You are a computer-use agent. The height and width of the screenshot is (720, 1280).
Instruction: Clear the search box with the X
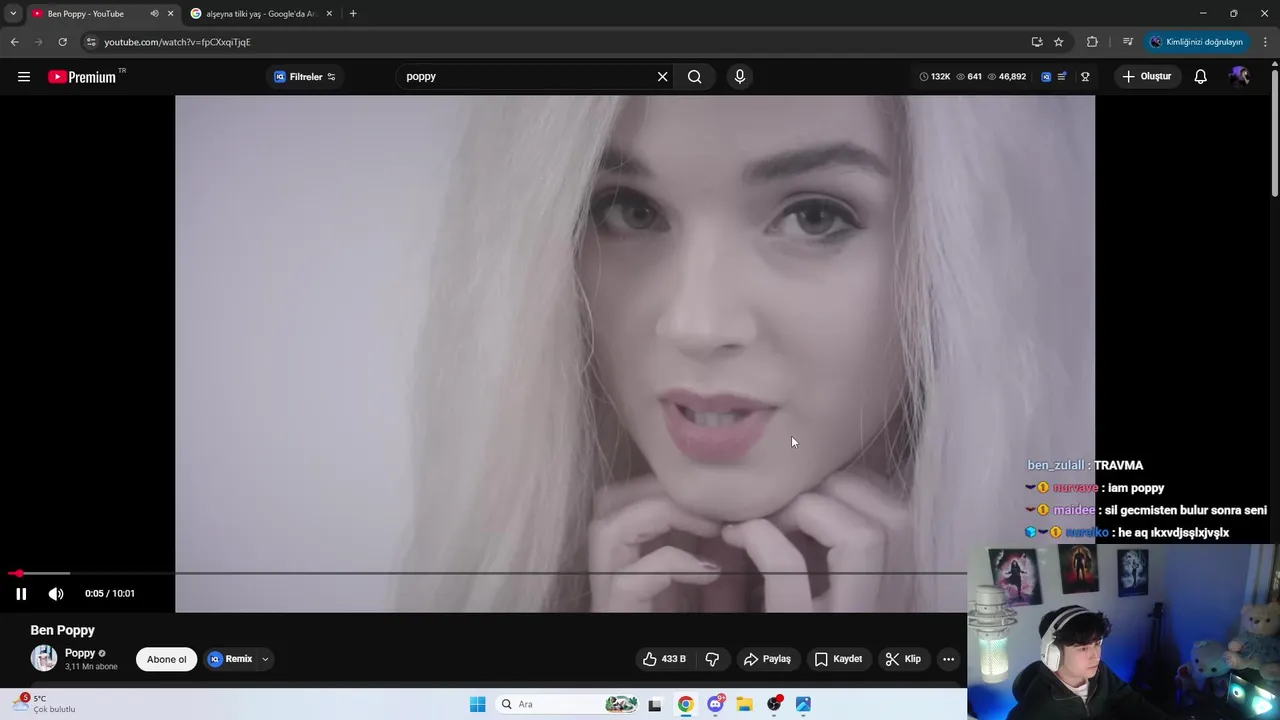click(x=662, y=77)
